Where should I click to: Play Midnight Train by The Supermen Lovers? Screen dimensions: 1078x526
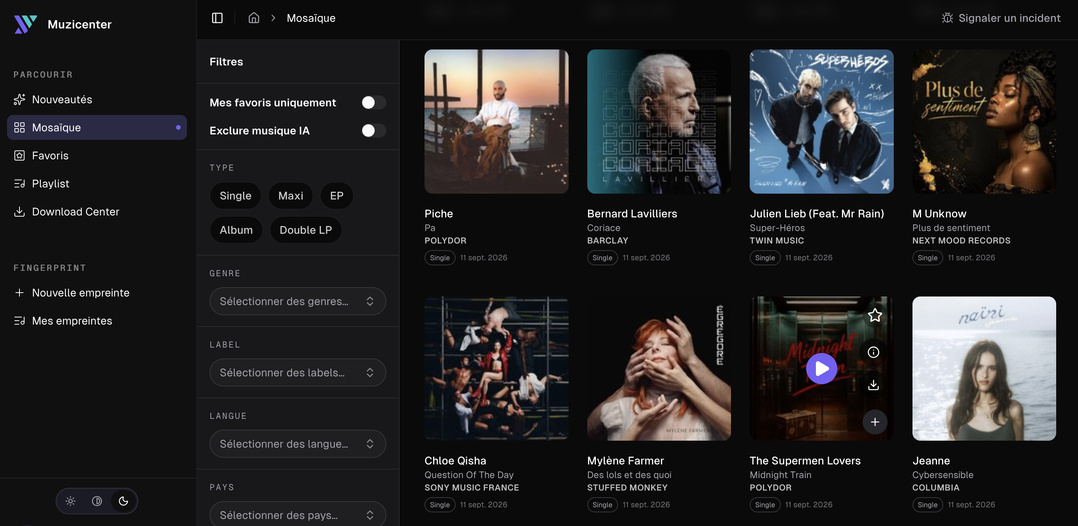(x=822, y=369)
